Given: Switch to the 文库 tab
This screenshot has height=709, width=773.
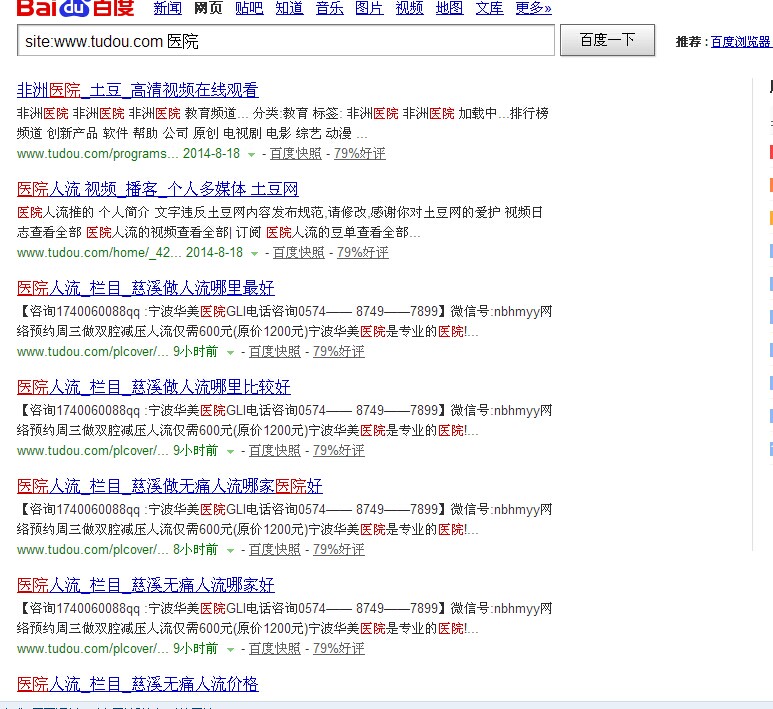Looking at the screenshot, I should point(489,9).
